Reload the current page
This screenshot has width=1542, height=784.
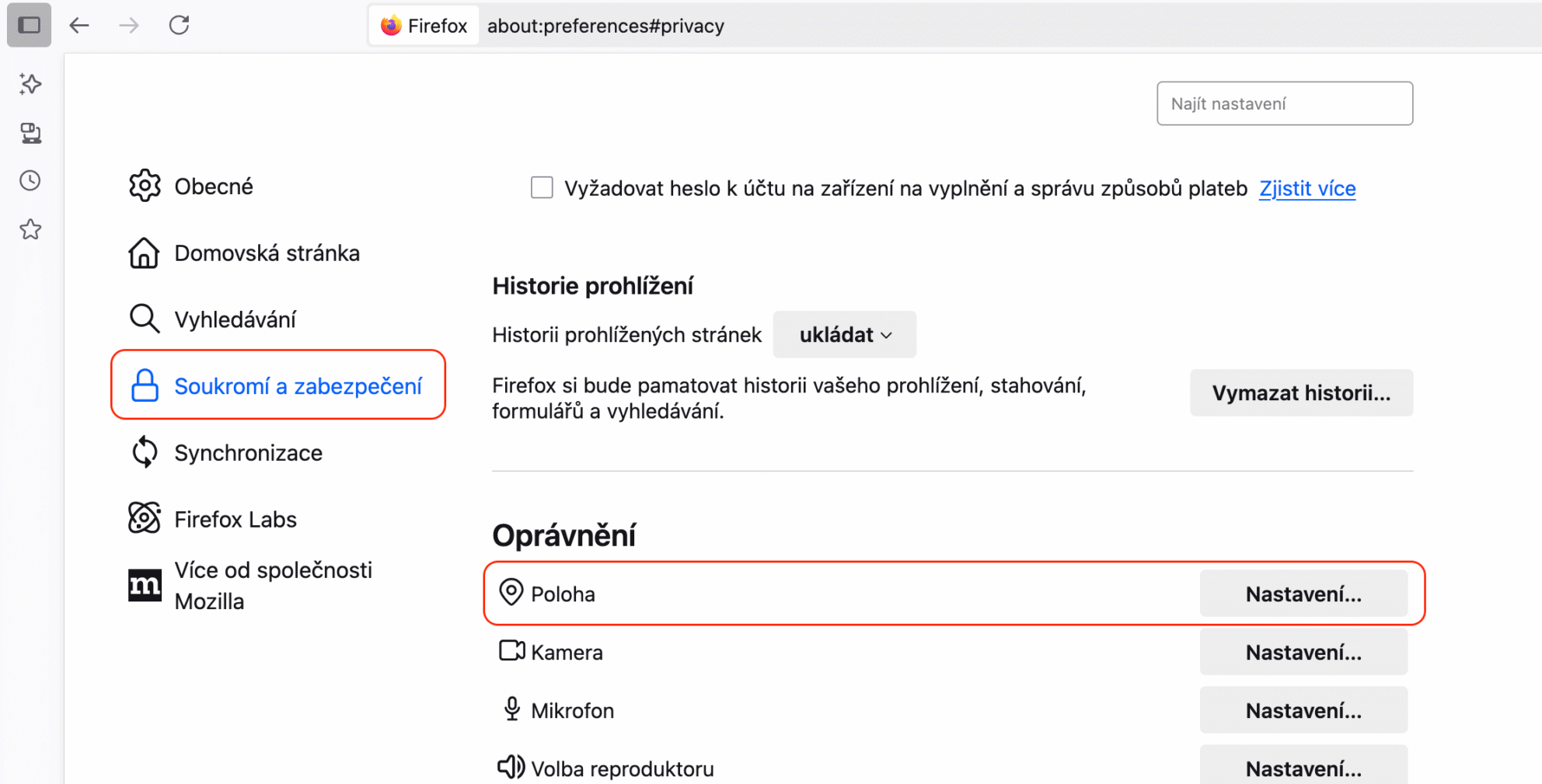coord(180,25)
